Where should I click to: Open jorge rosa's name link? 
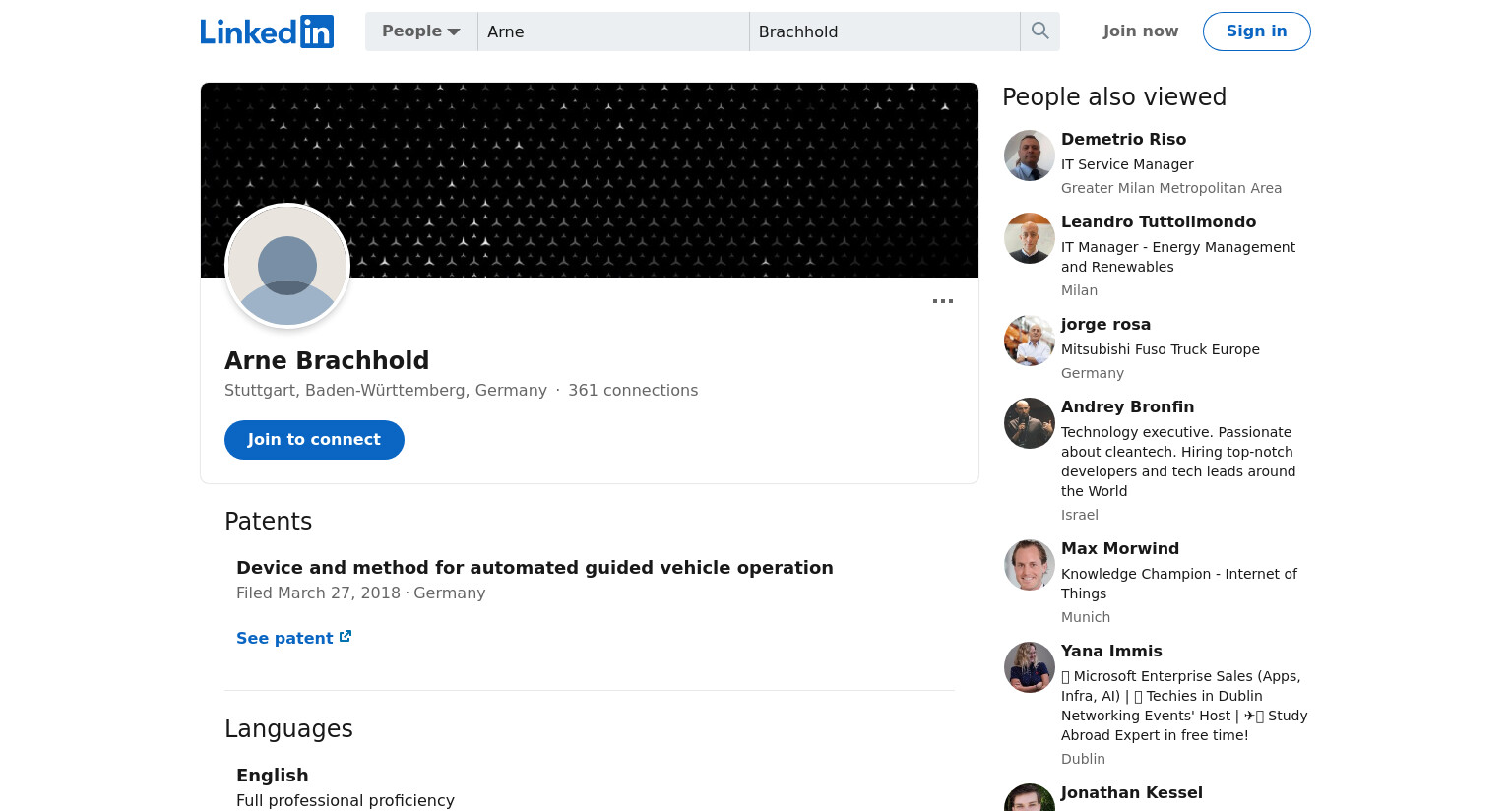click(1105, 324)
